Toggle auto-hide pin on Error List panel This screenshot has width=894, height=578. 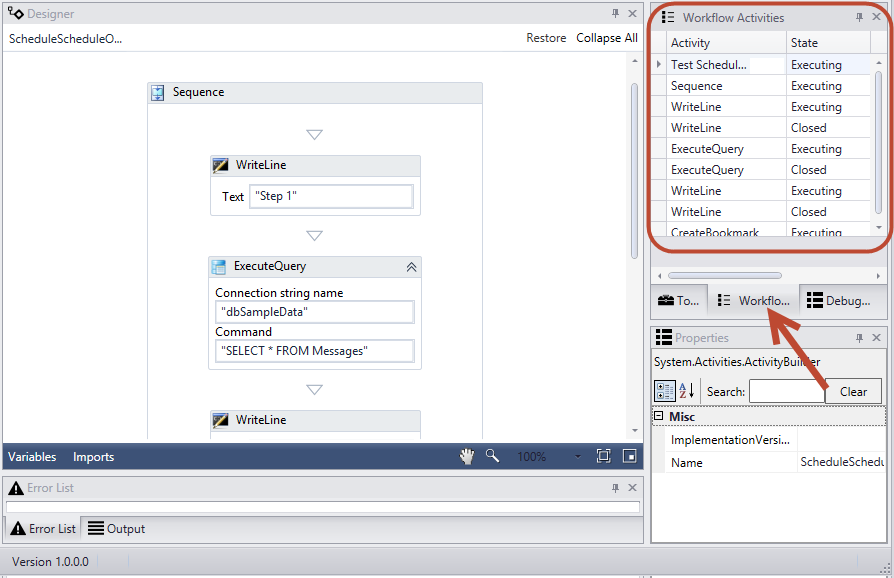click(617, 487)
